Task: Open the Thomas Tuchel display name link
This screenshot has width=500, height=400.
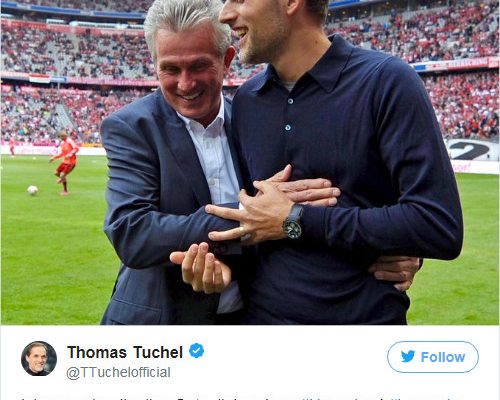Action: click(125, 352)
